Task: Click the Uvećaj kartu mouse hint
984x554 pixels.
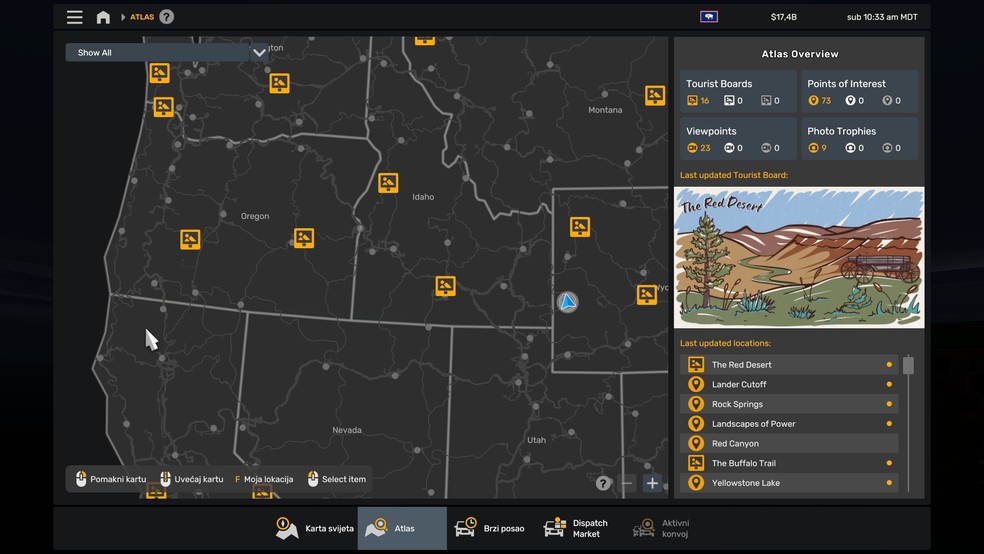Action: (191, 479)
